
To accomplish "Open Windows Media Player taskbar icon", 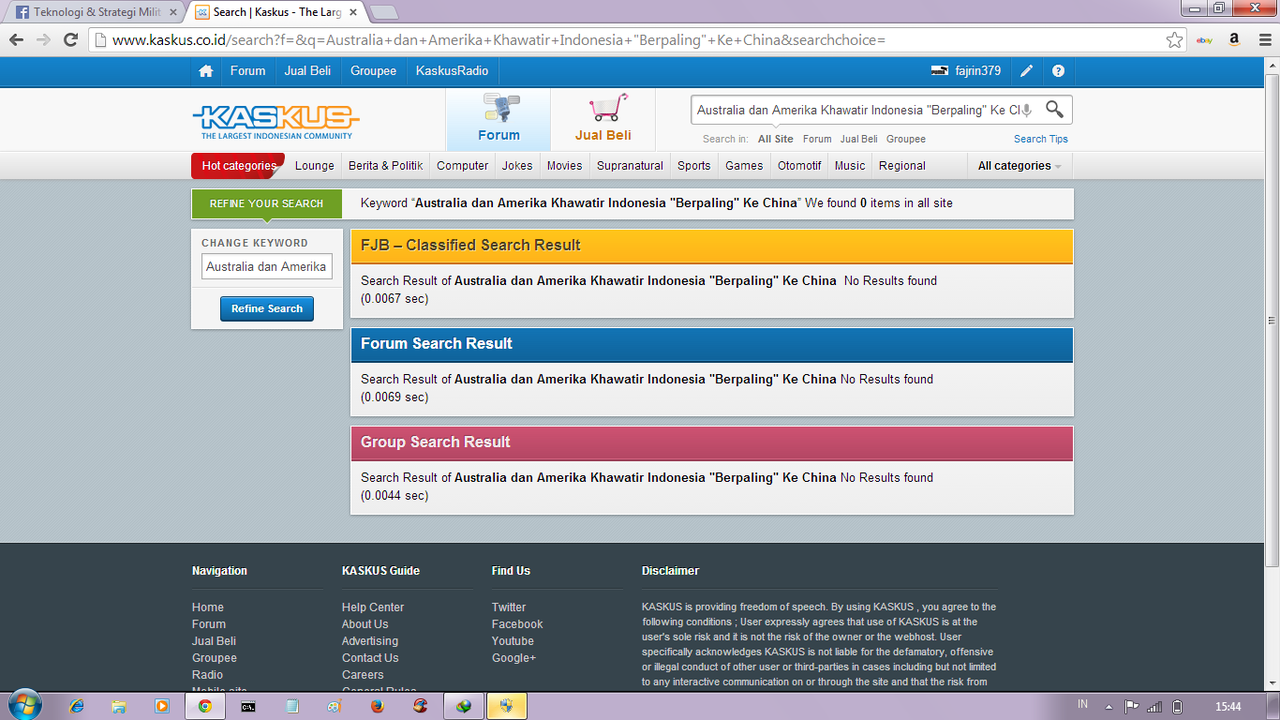I will pos(162,706).
